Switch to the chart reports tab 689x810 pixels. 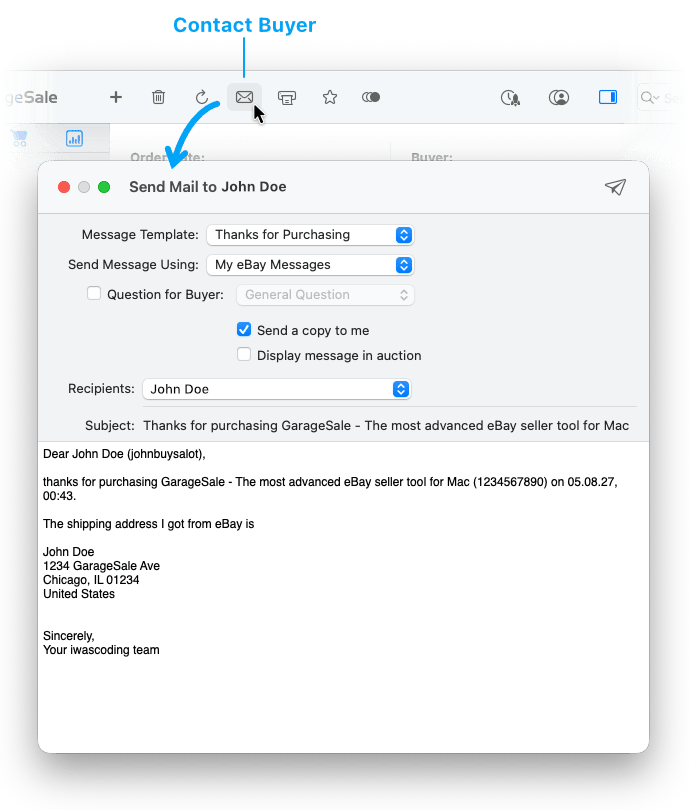74,138
